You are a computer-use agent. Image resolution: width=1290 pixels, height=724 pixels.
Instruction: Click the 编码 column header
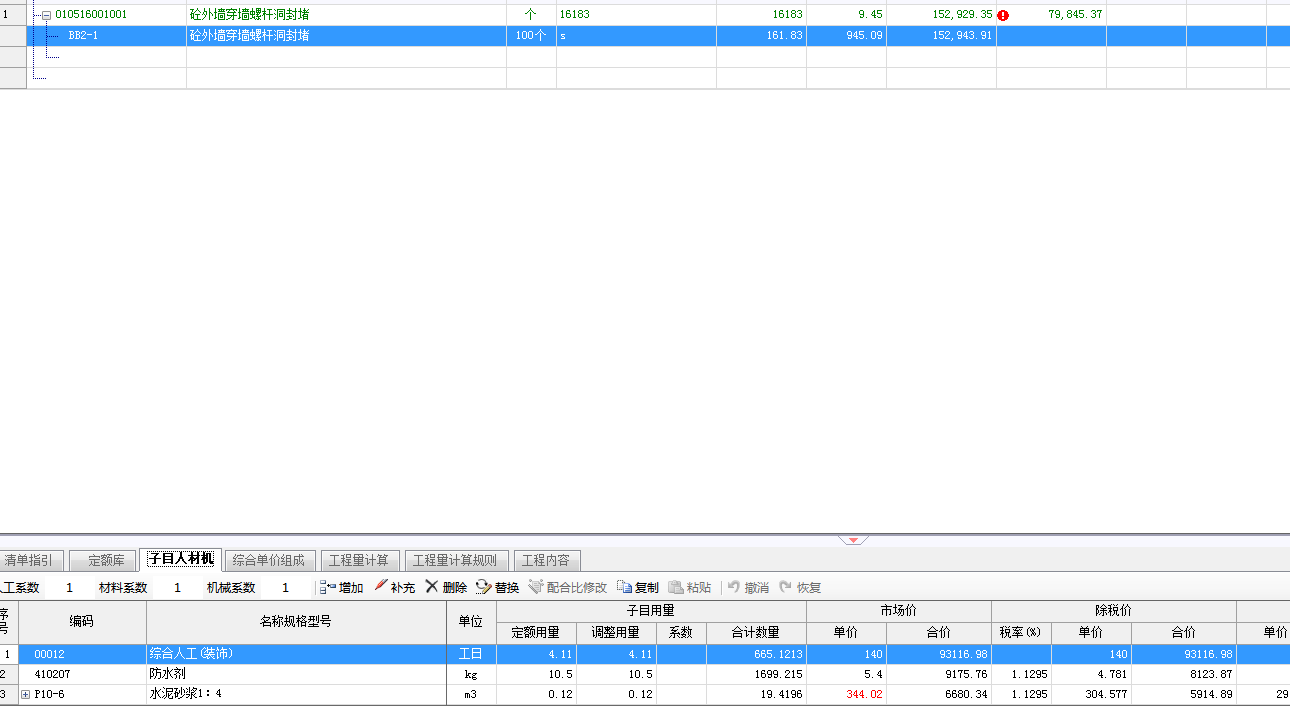[82, 621]
